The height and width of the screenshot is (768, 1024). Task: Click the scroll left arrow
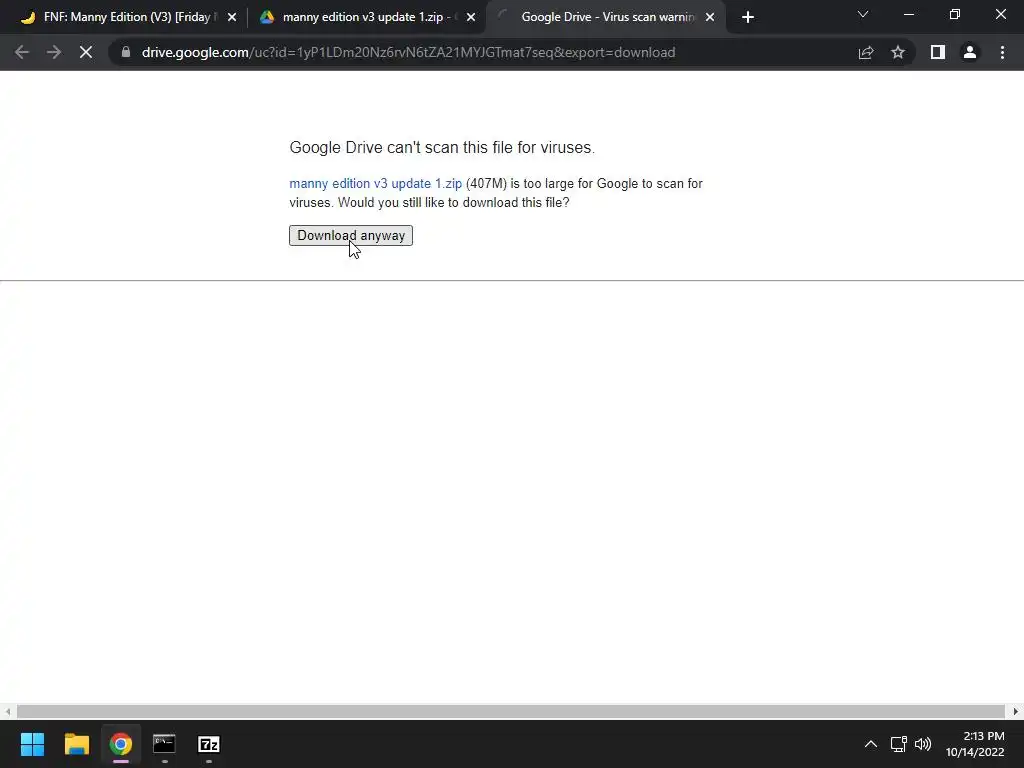(7, 711)
